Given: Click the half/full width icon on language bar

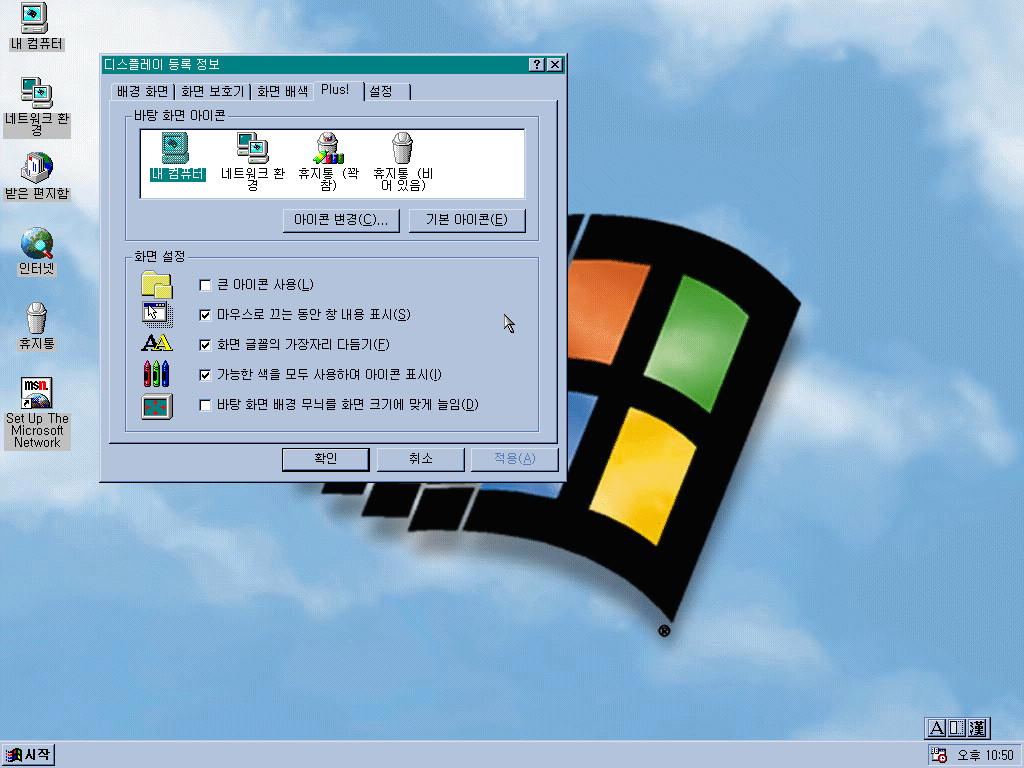Looking at the screenshot, I should pyautogui.click(x=957, y=728).
